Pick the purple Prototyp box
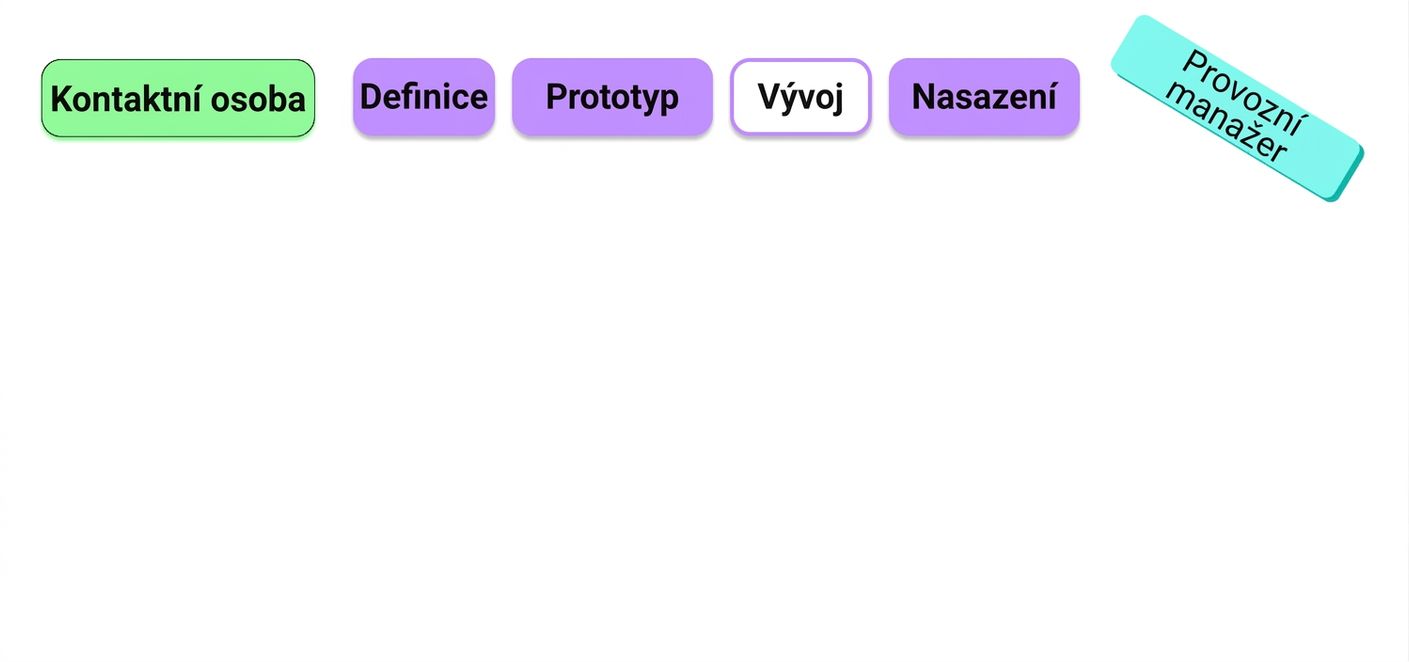Screen dimensions: 1409x662 pos(612,97)
